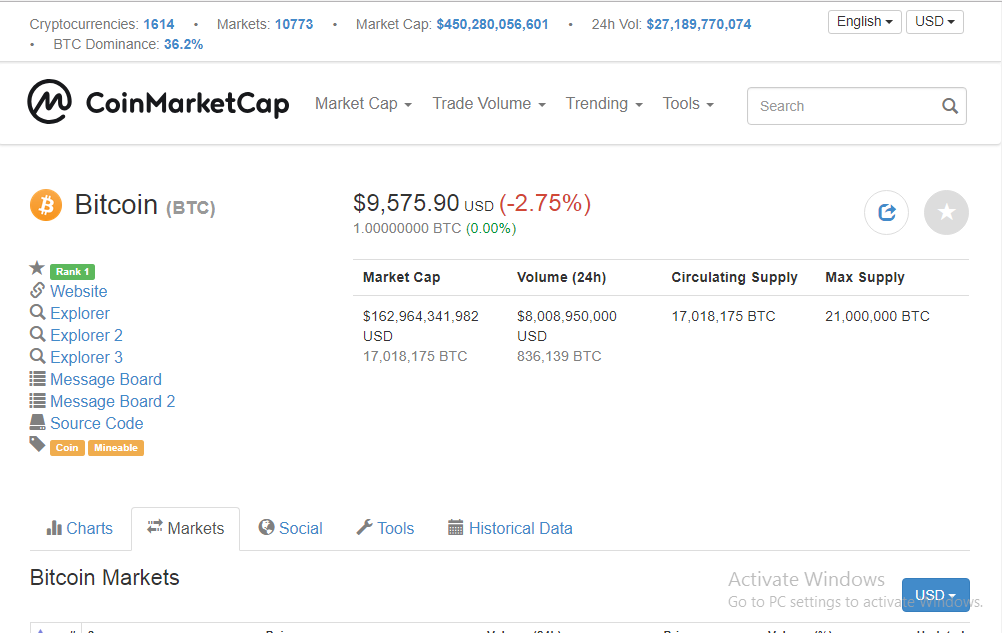Click the Cryptocurrencies count 1614
The image size is (1002, 633).
(x=158, y=24)
